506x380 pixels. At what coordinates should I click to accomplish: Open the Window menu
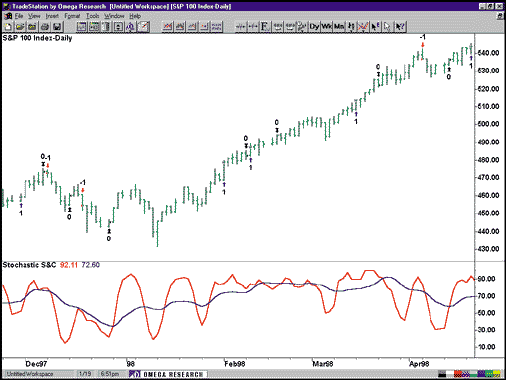pyautogui.click(x=114, y=16)
